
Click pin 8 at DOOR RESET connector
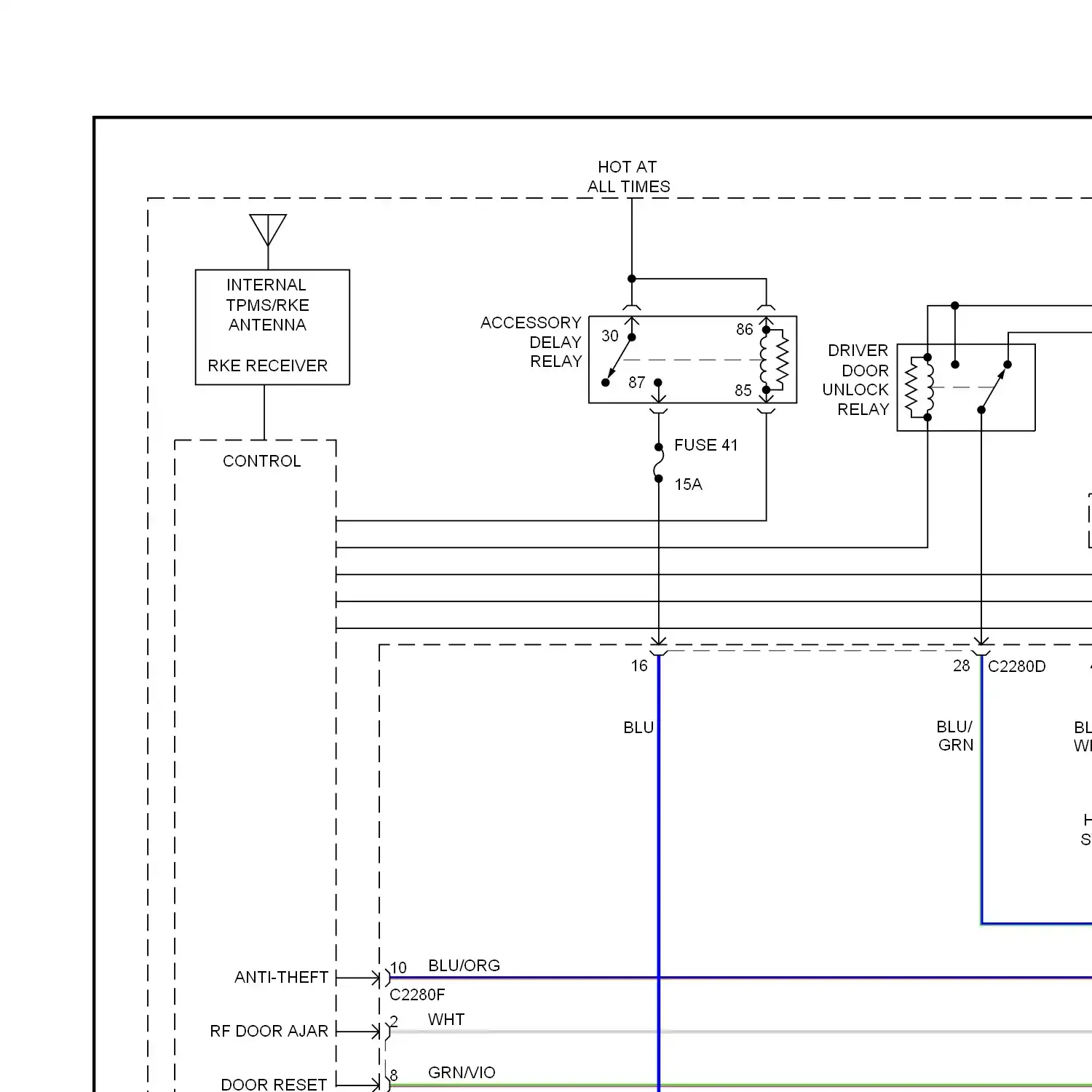(394, 1075)
